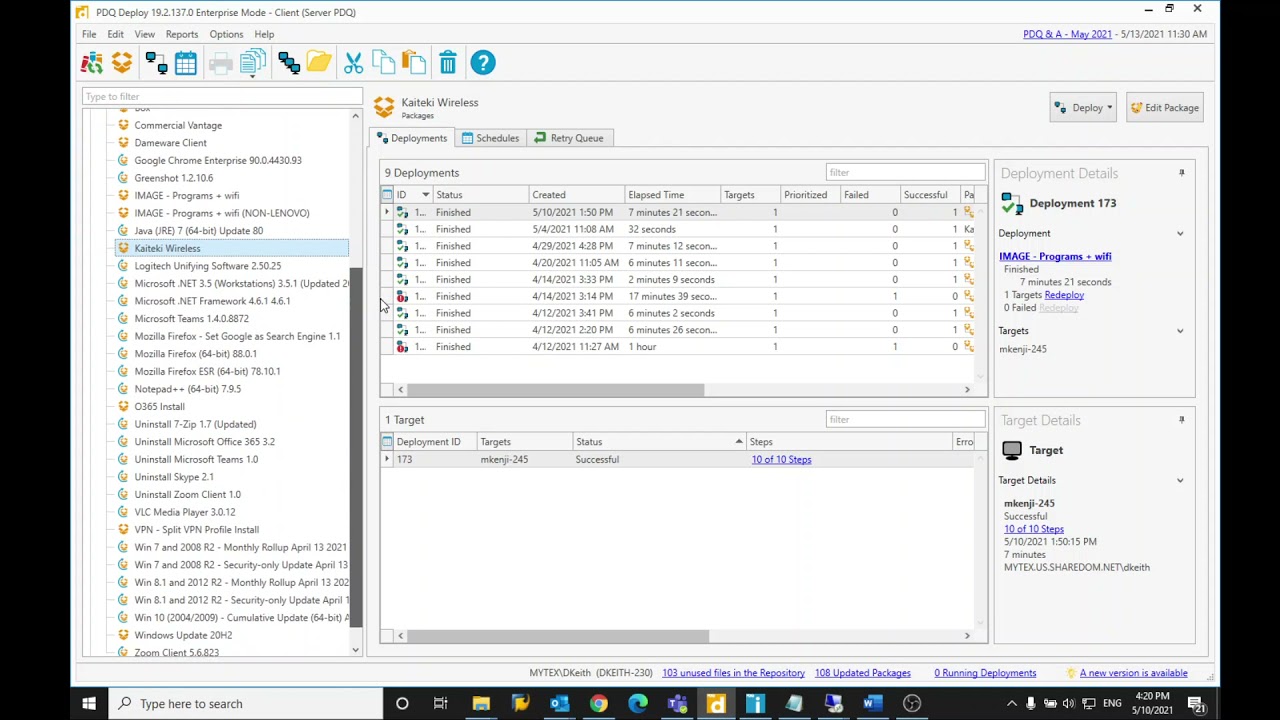The width and height of the screenshot is (1280, 720).
Task: Click the Paste toolbar icon
Action: pos(414,63)
